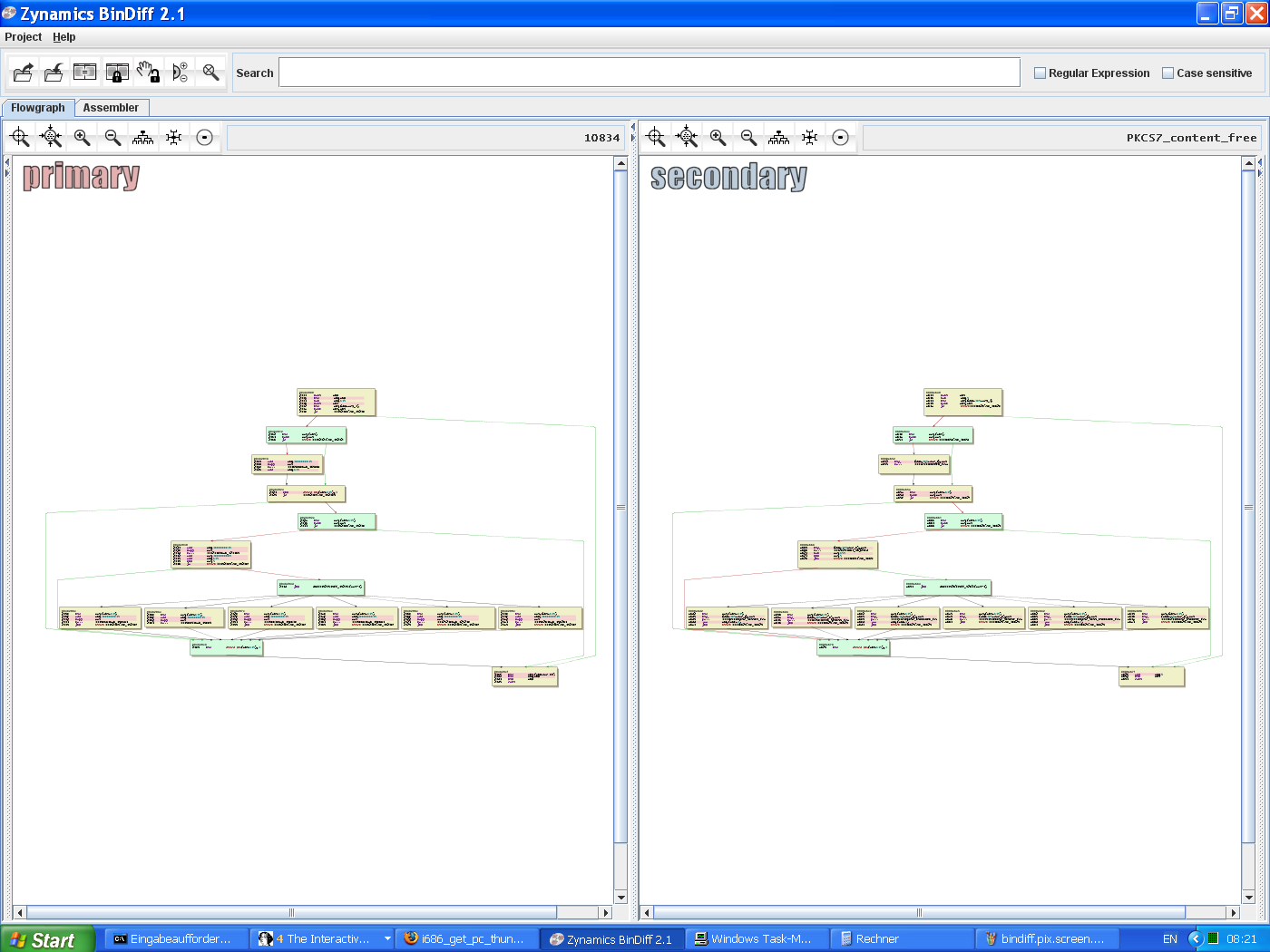Click primary pane vertical scrollbar down arrow
Image resolution: width=1270 pixels, height=952 pixels.
[621, 898]
